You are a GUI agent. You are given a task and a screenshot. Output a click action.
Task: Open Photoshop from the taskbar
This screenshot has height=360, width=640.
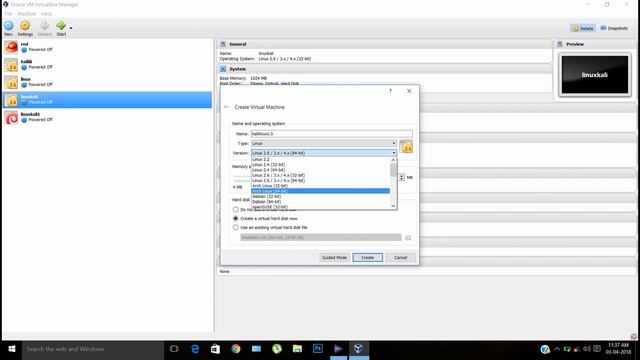(x=318, y=349)
